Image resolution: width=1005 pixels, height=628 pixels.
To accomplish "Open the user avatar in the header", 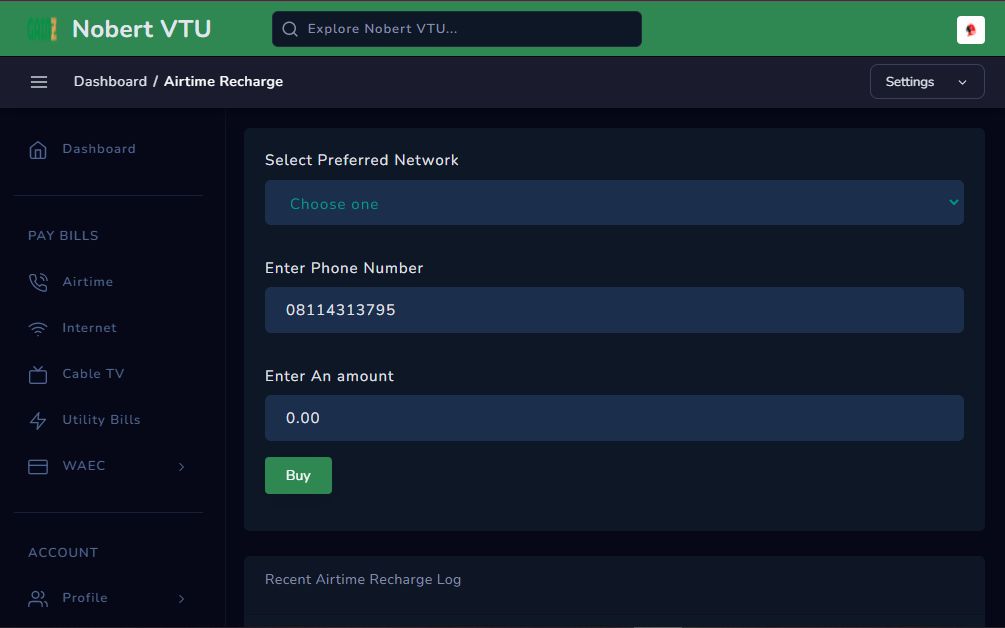I will click(970, 30).
